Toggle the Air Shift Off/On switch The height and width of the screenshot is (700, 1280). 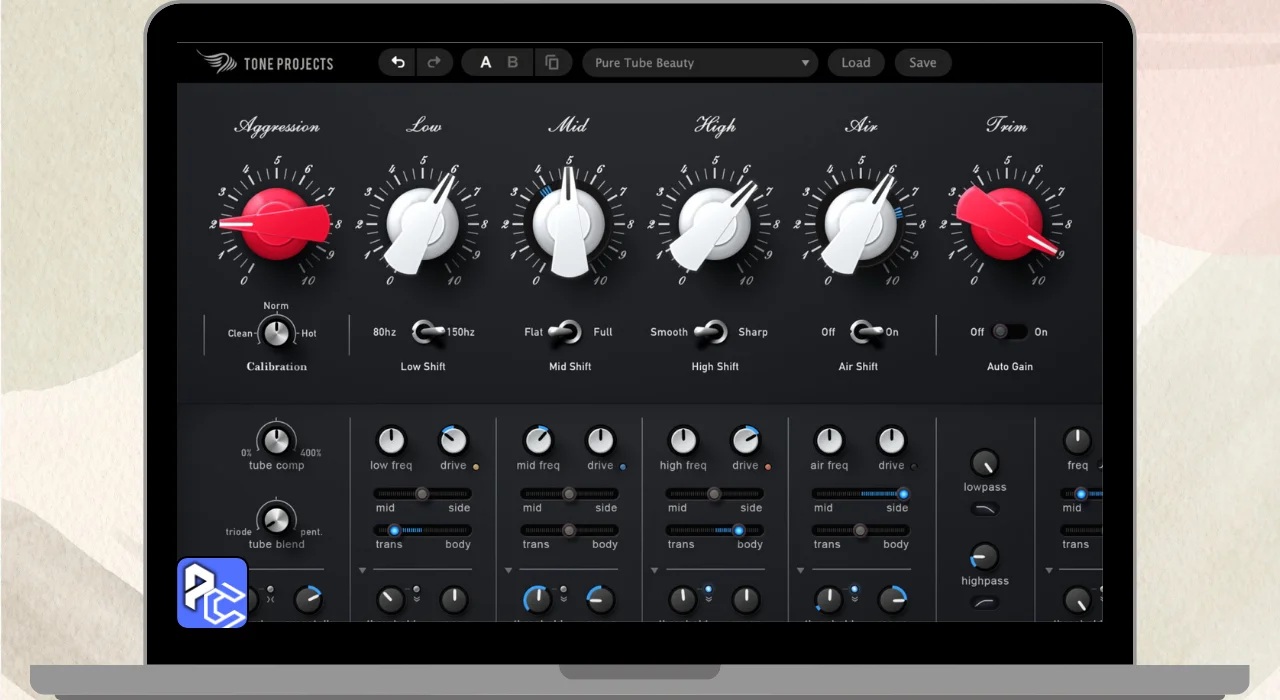click(x=865, y=332)
